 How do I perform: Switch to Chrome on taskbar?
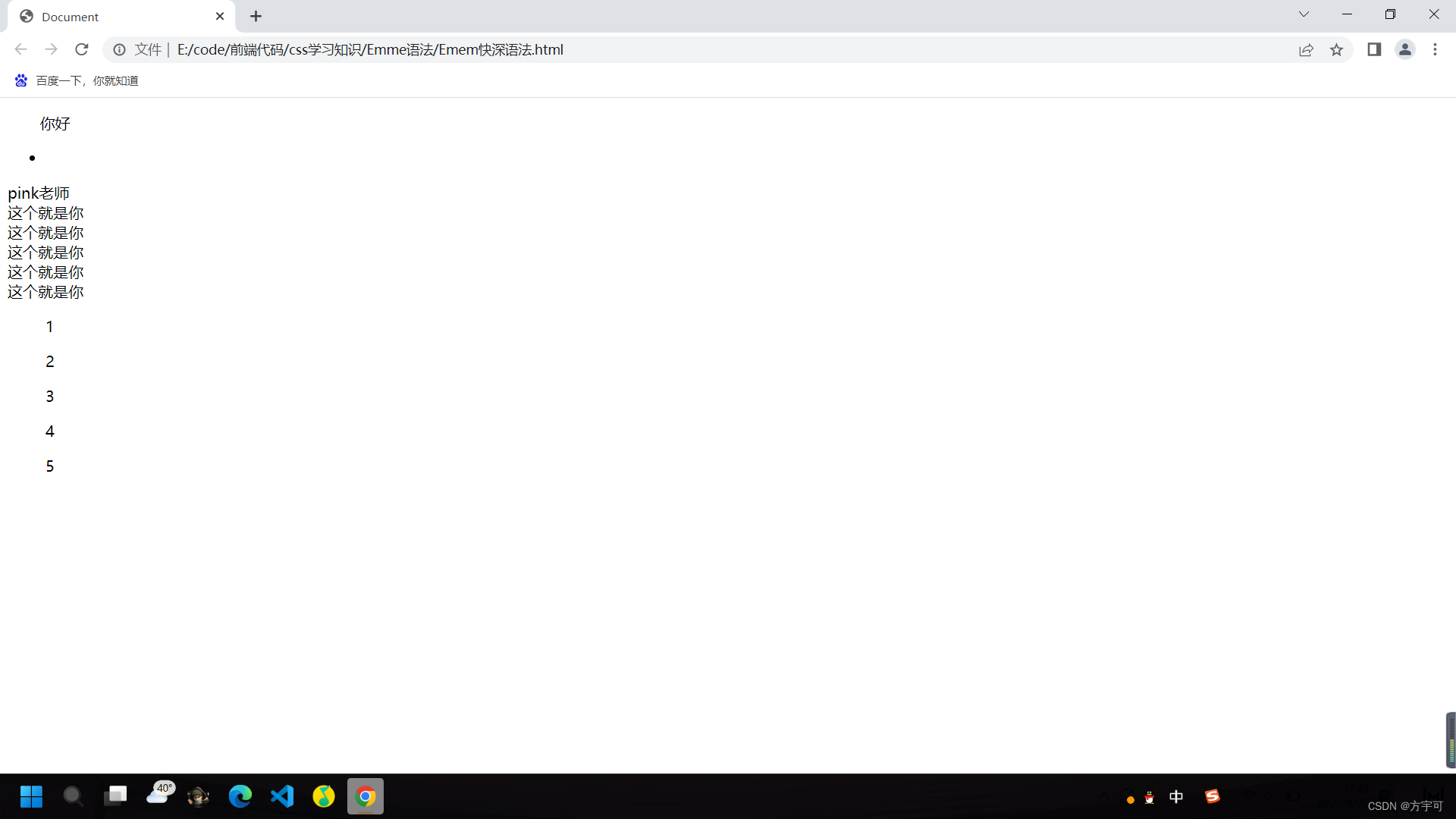coord(366,796)
